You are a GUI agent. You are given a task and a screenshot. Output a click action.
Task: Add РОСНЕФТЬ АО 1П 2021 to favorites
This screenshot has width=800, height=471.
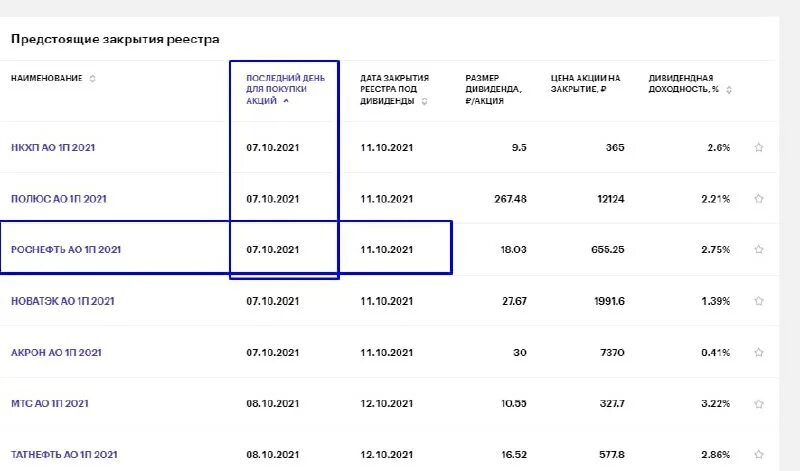coord(759,250)
